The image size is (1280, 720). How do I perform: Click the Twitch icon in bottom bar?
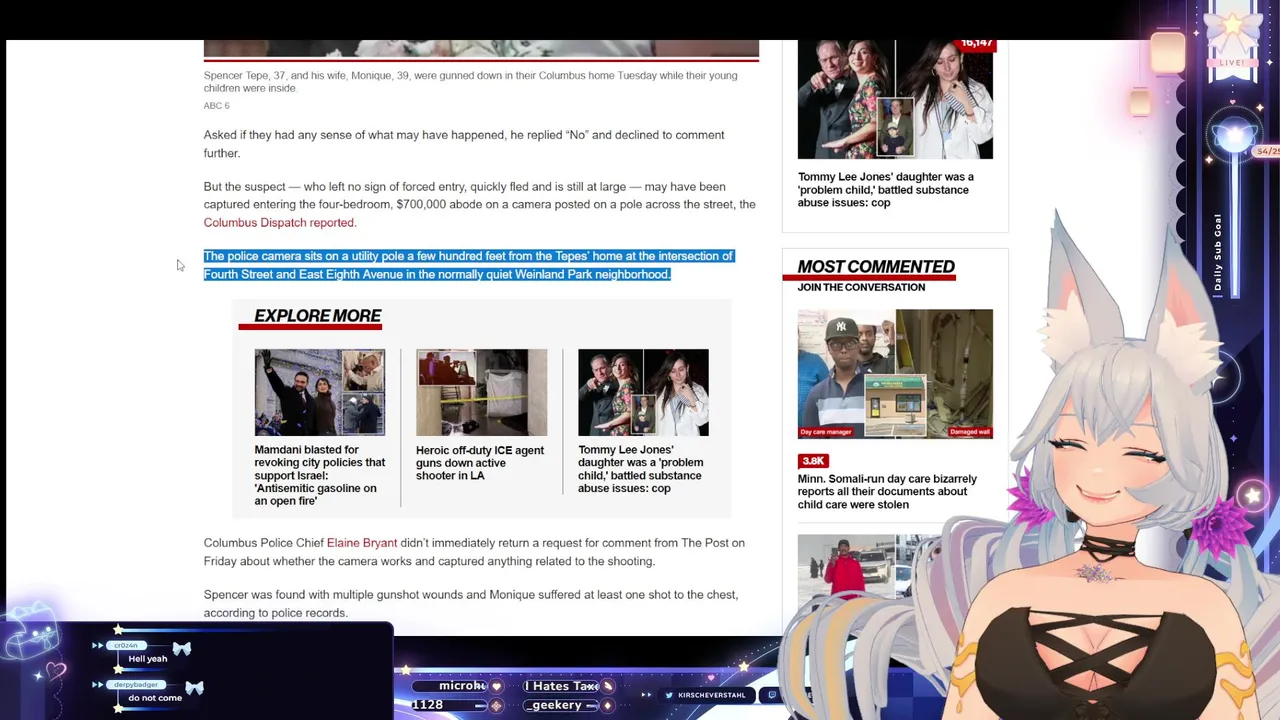(771, 695)
